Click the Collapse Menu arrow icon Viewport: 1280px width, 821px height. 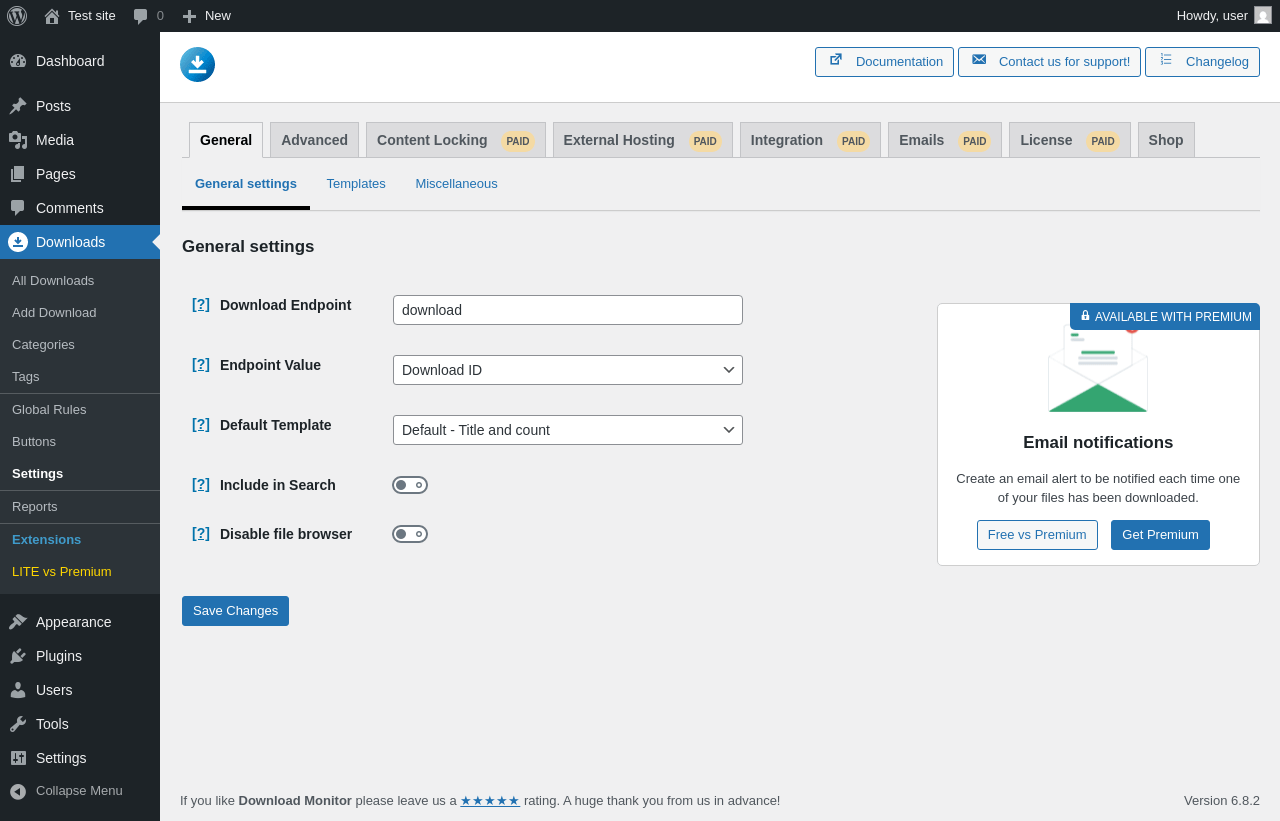pyautogui.click(x=18, y=791)
